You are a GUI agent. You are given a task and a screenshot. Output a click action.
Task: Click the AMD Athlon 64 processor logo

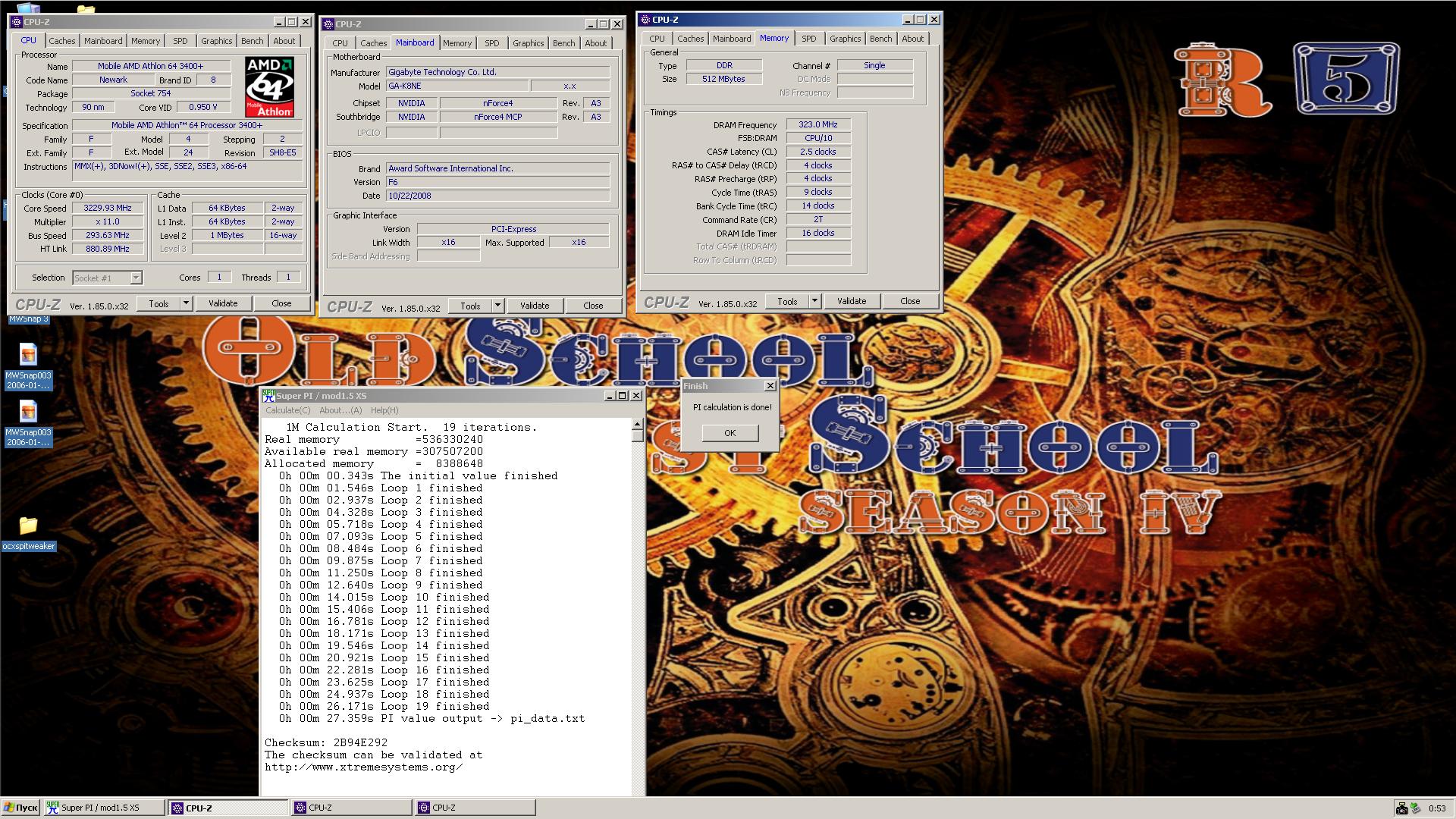tap(269, 86)
